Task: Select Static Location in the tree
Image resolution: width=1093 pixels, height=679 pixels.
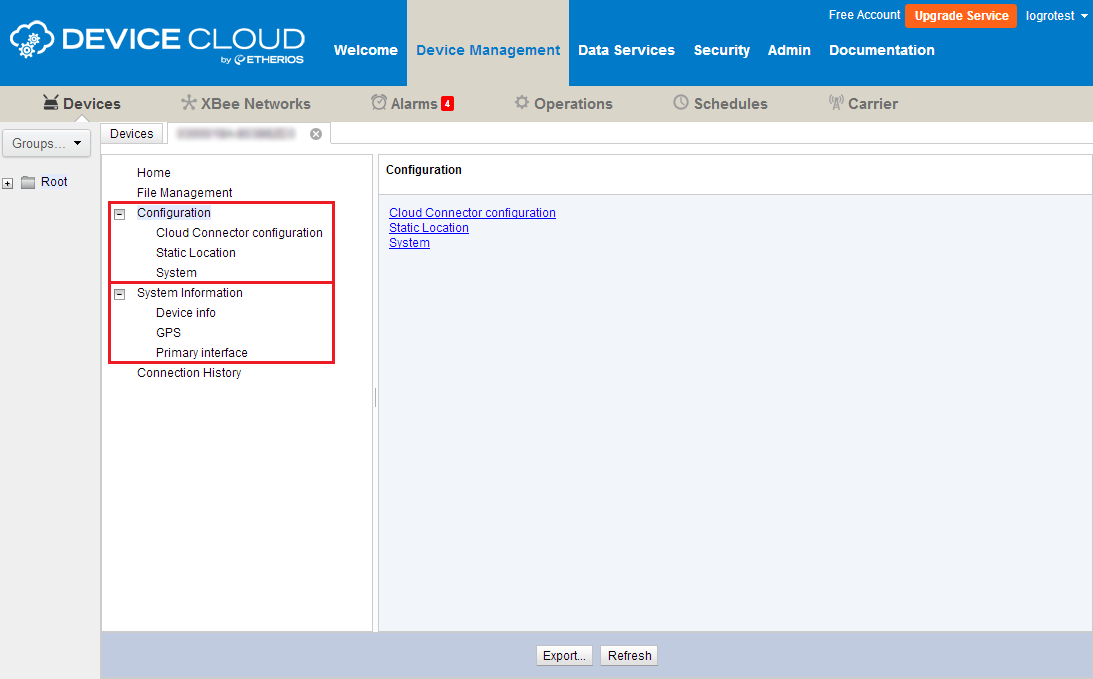Action: [x=195, y=252]
